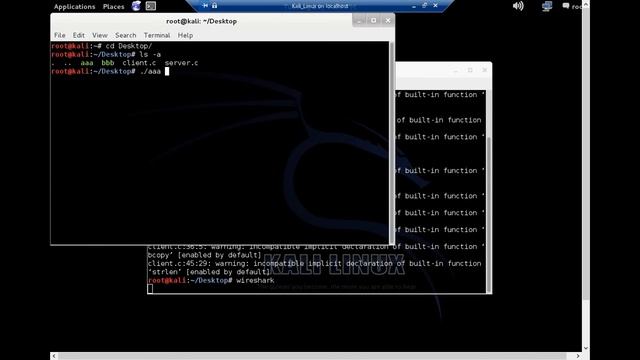Click the './aaa' command text
This screenshot has height=360, width=640.
coord(150,71)
